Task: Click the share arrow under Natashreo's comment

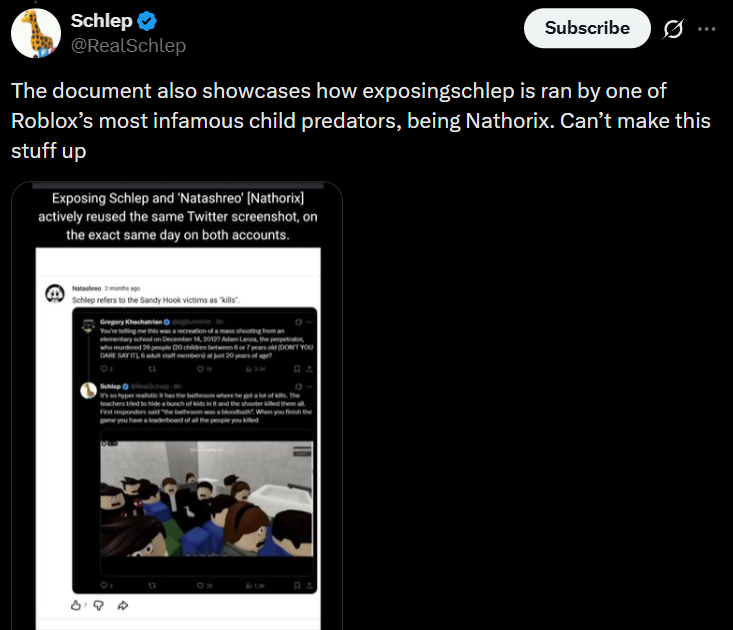Action: pos(124,605)
